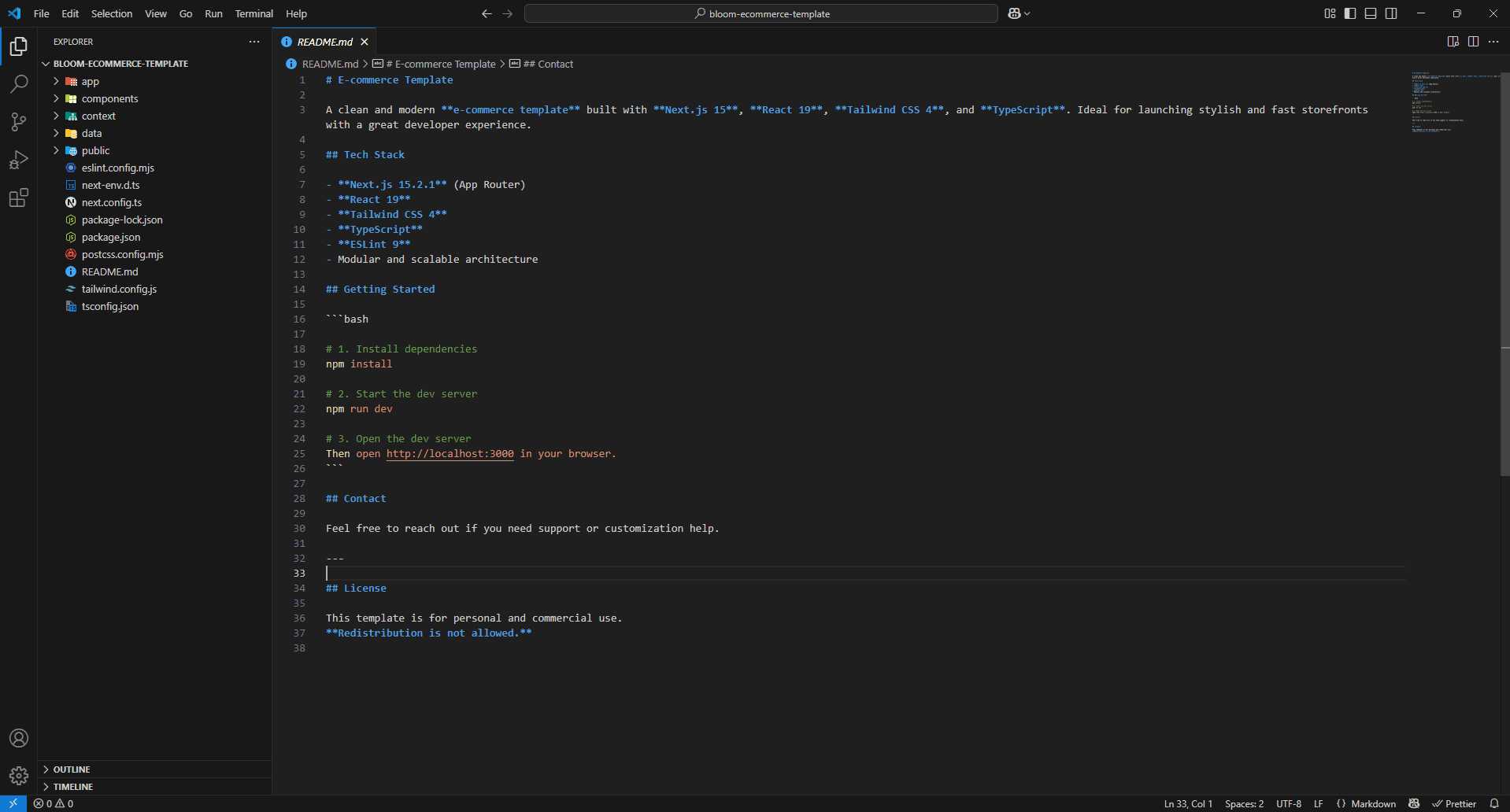Select the README.md editor tab

coord(324,42)
